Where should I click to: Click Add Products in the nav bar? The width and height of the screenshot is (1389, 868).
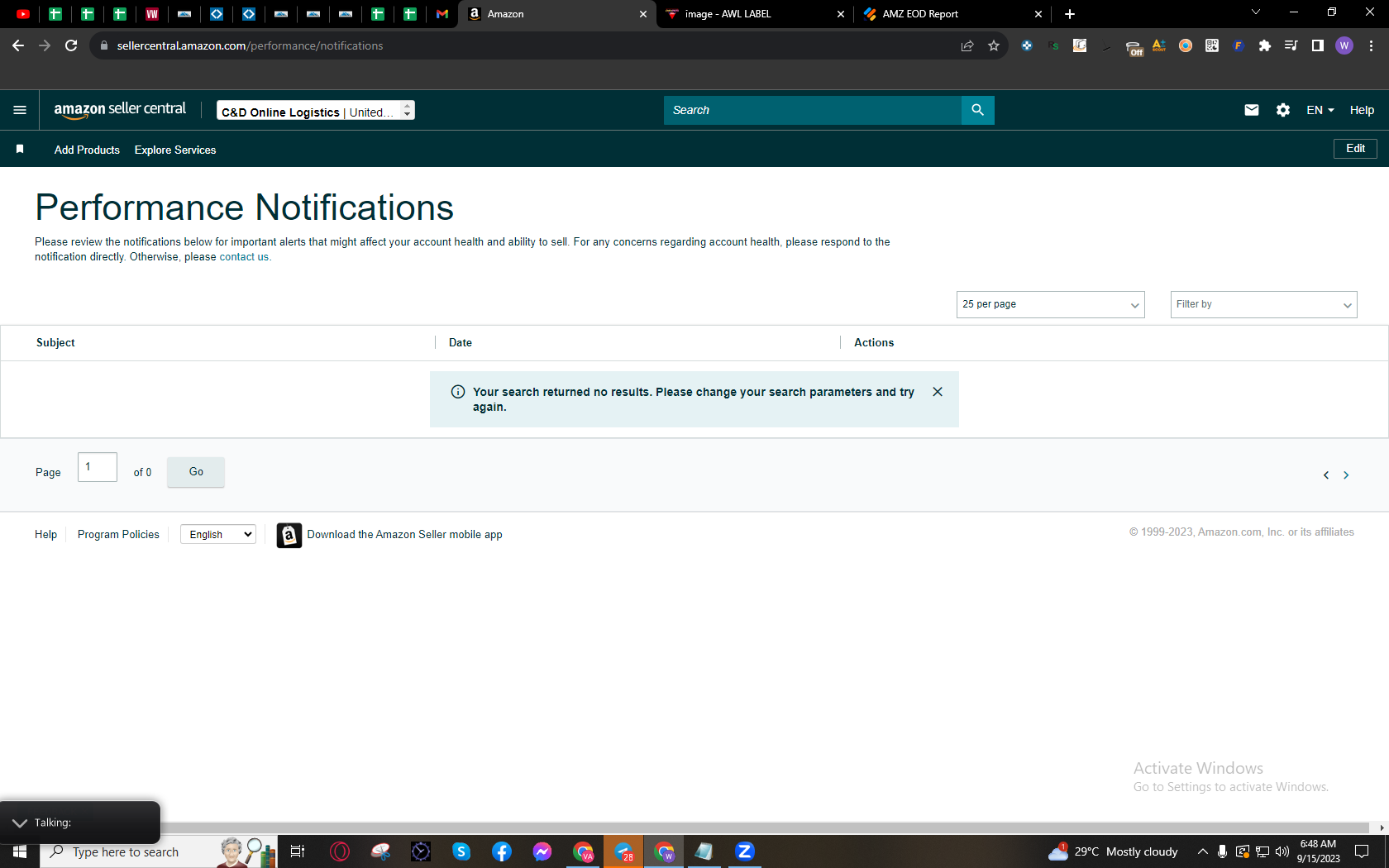tap(87, 150)
